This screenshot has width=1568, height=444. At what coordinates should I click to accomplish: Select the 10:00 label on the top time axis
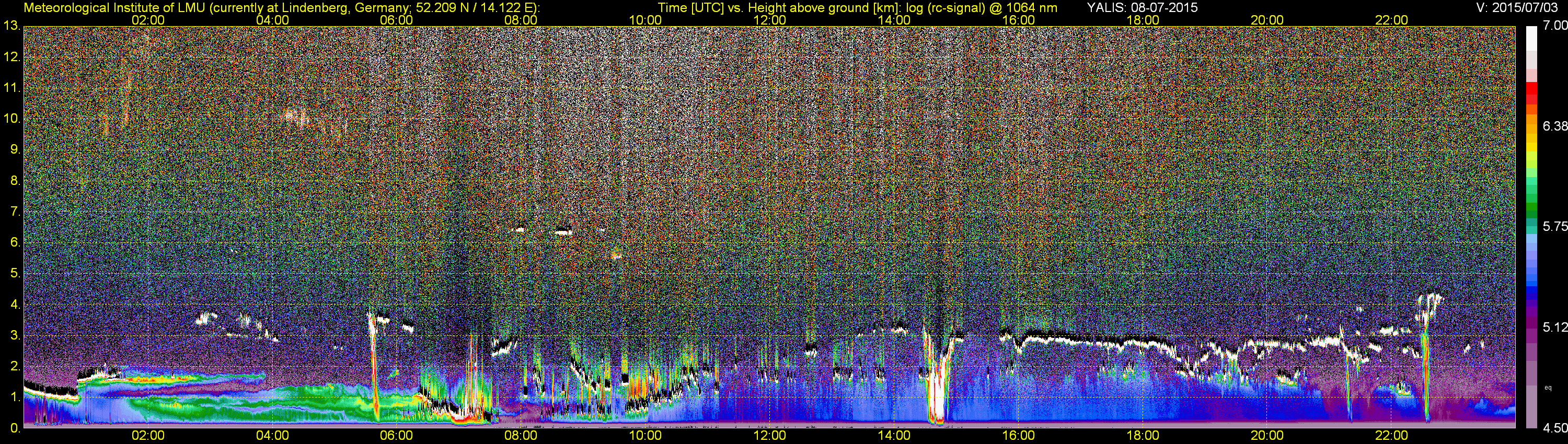[645, 20]
